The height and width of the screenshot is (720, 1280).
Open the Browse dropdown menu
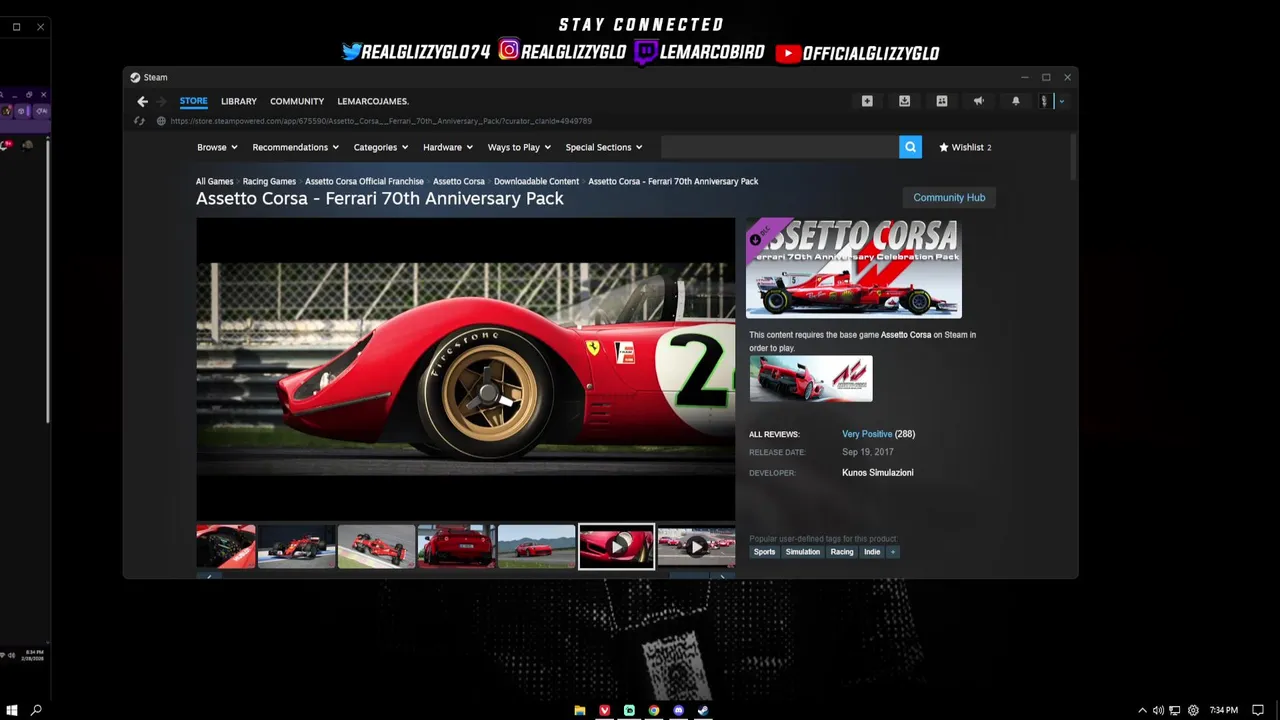[217, 147]
